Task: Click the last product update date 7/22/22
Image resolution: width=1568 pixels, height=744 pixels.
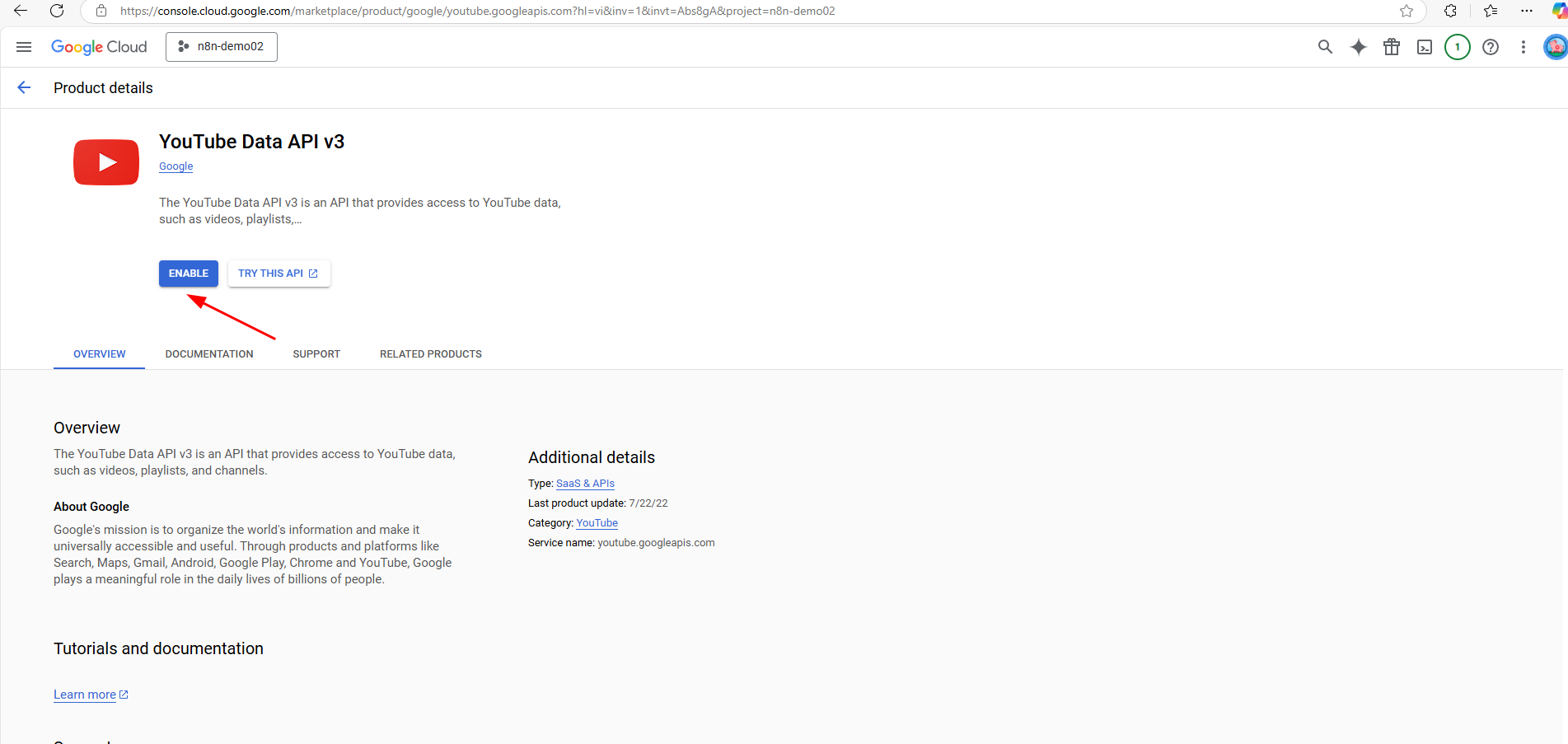Action: (648, 503)
